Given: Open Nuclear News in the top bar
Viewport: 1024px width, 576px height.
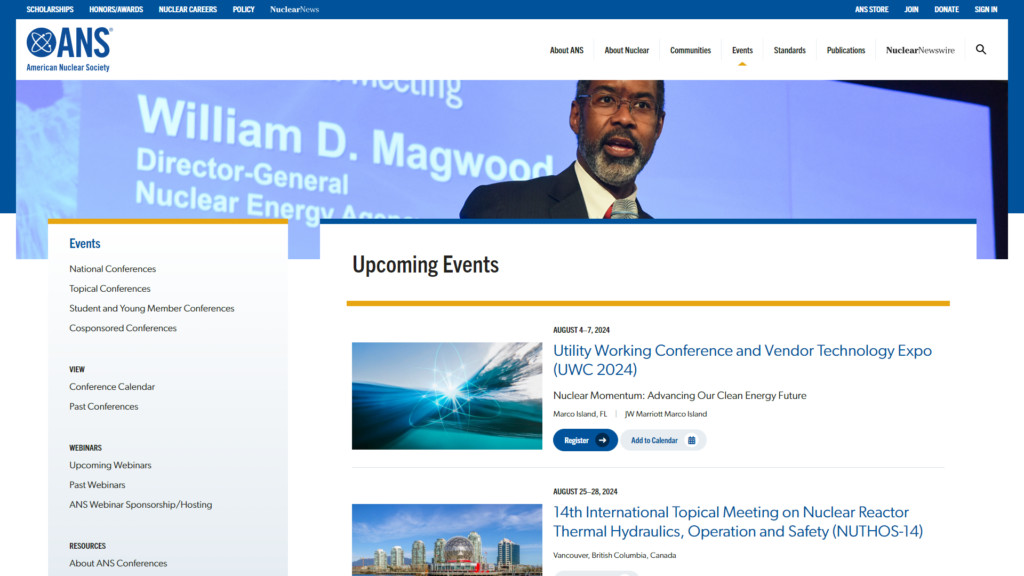Looking at the screenshot, I should coord(294,9).
